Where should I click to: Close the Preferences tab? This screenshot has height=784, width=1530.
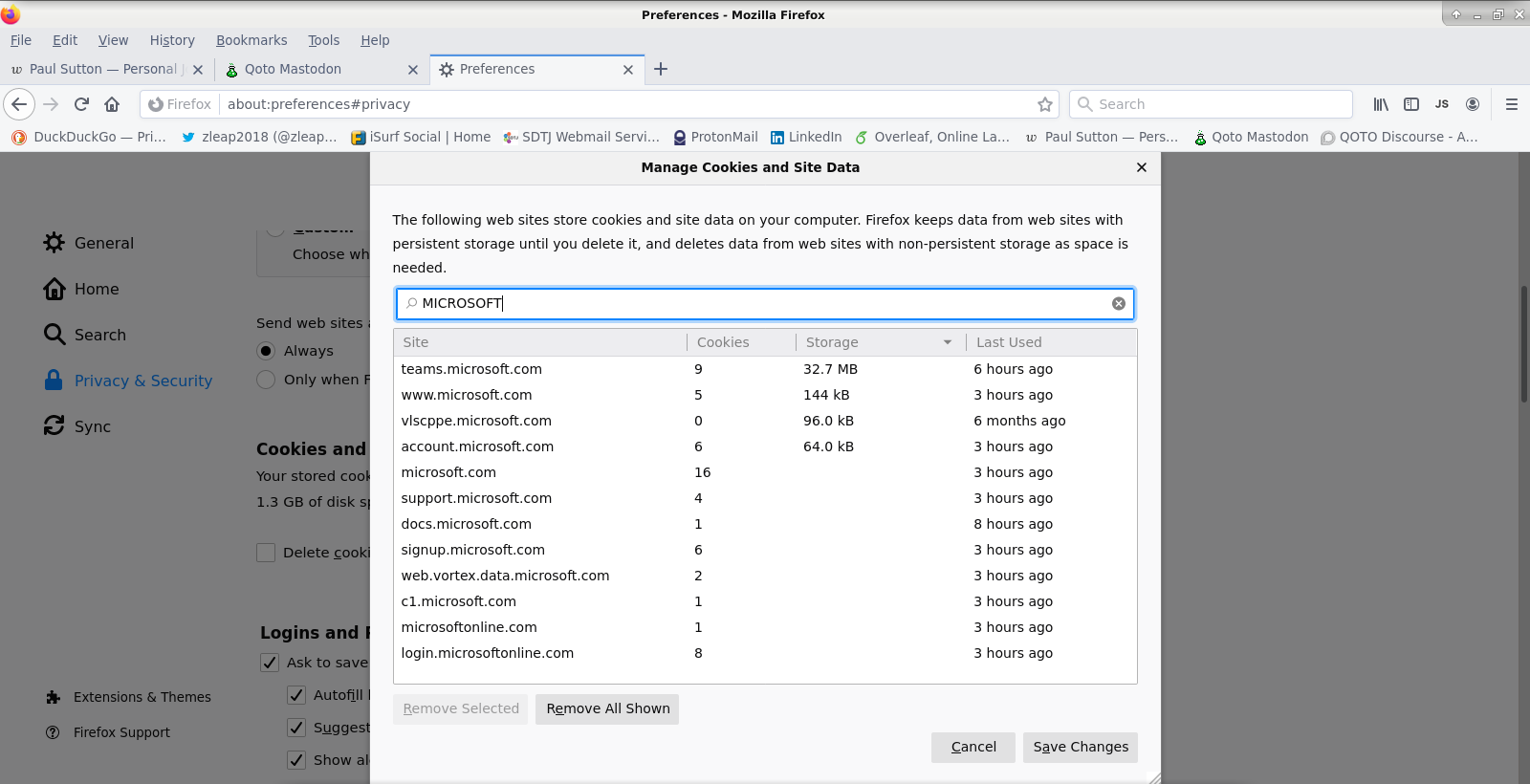point(628,70)
